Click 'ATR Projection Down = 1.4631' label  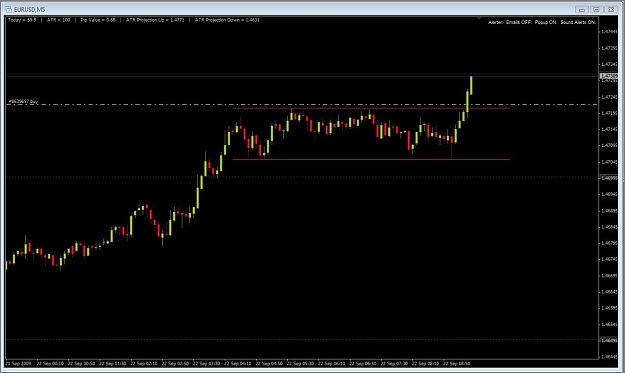[x=227, y=20]
